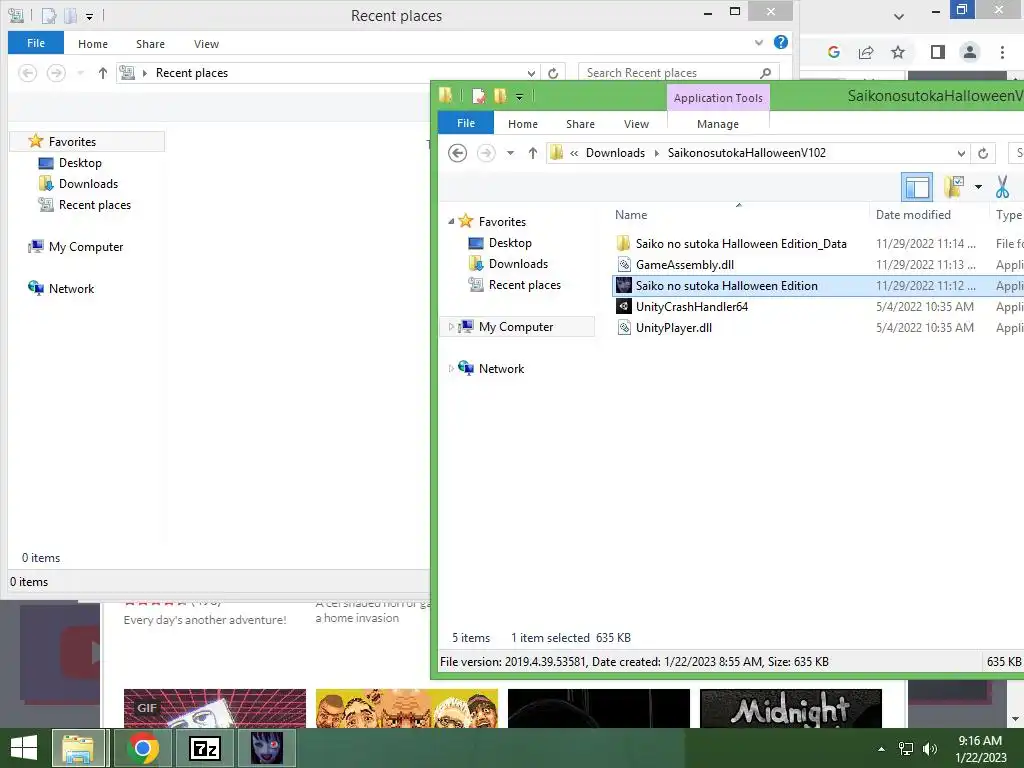Click Share page icon in Chrome

coord(866,52)
